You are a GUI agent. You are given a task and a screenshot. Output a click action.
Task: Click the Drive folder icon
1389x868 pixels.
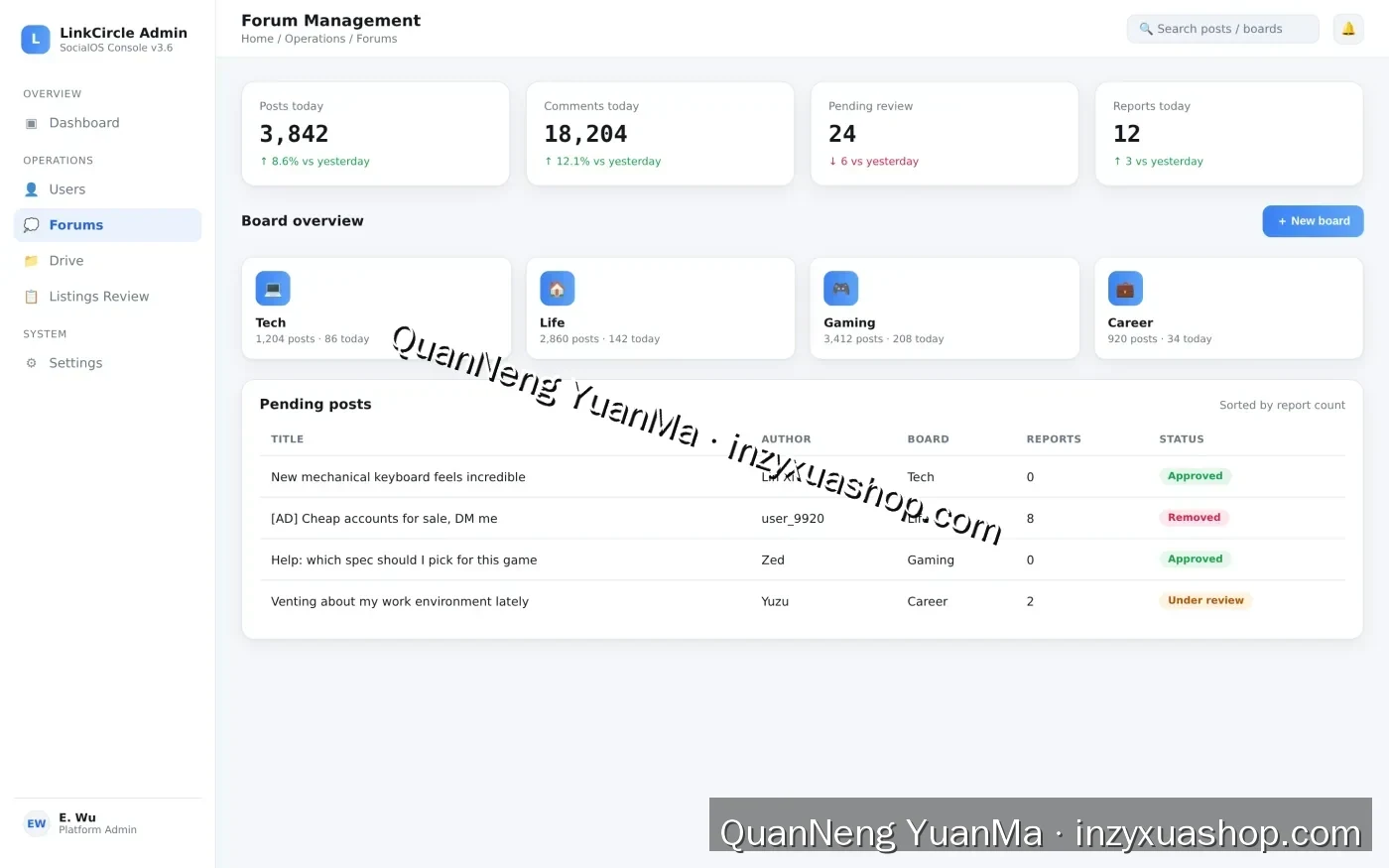(31, 261)
